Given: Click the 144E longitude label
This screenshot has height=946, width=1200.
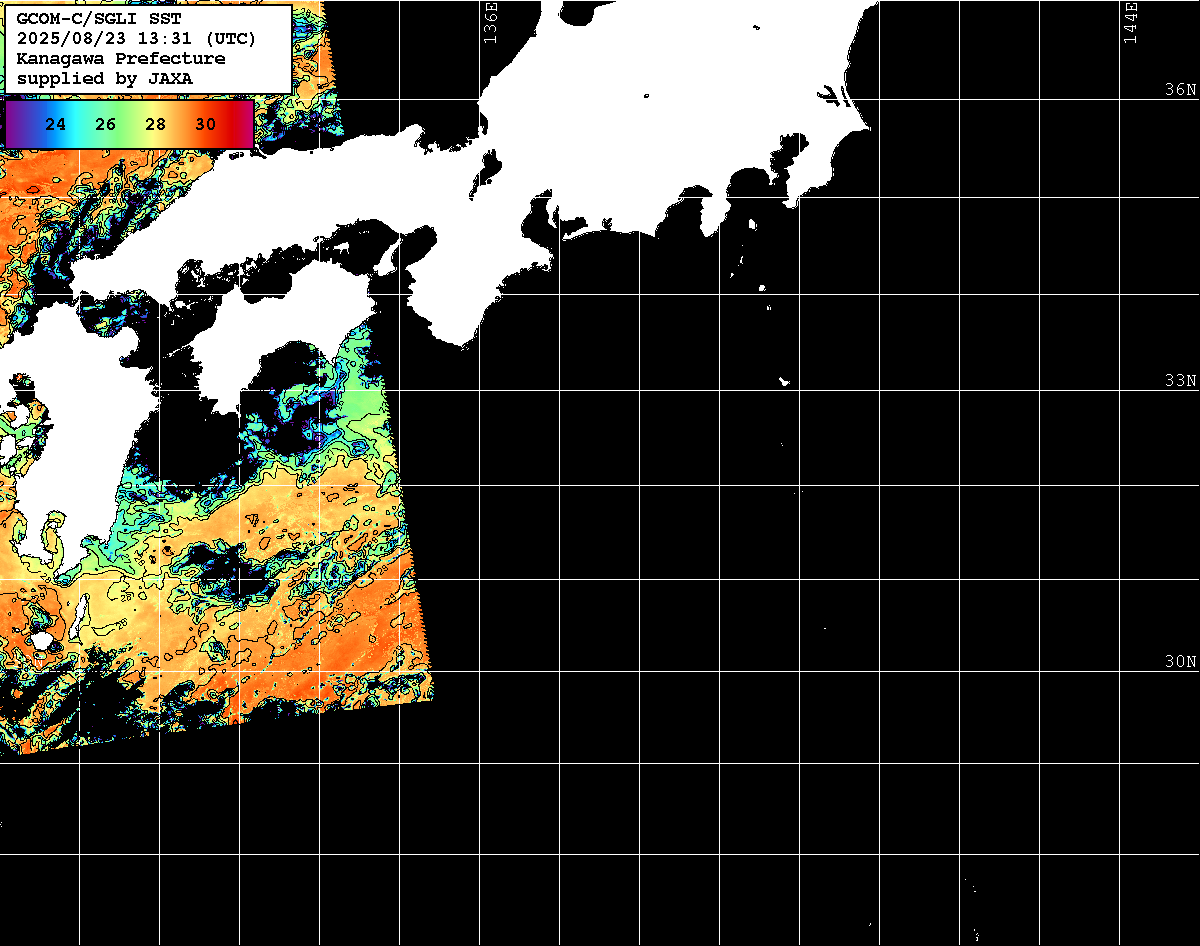Looking at the screenshot, I should [x=1131, y=22].
